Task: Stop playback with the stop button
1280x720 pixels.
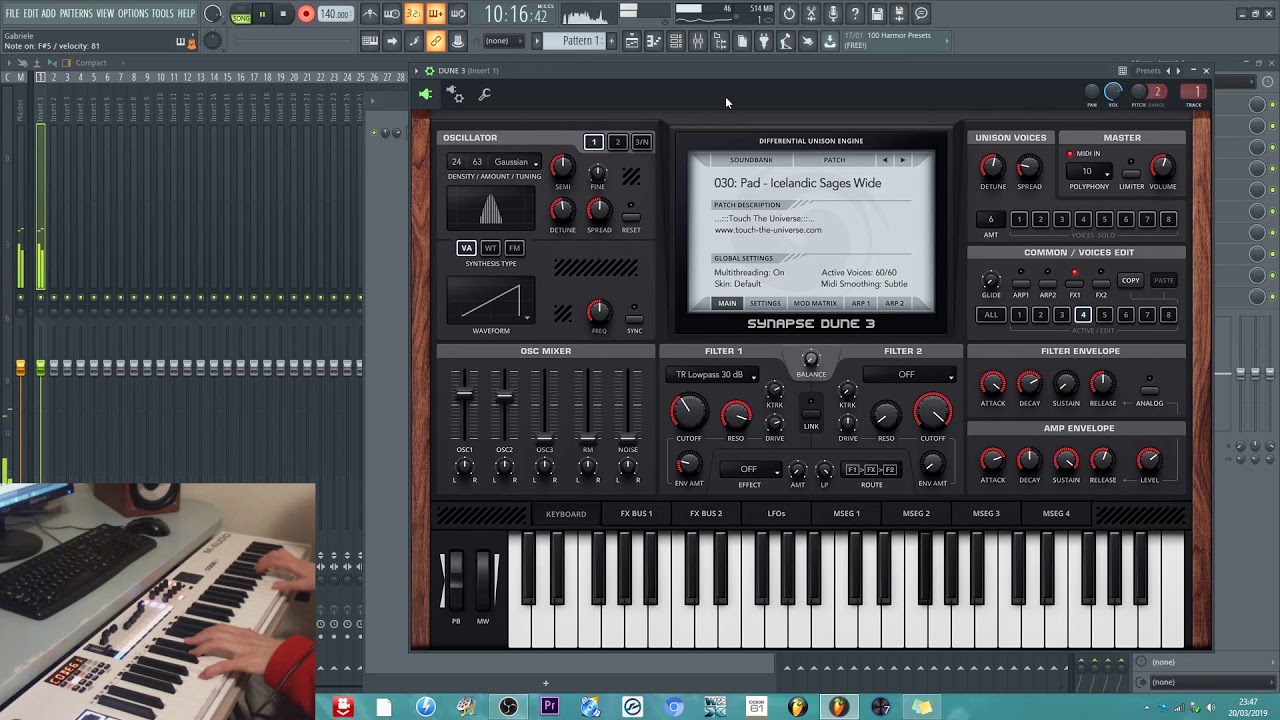Action: (x=283, y=14)
